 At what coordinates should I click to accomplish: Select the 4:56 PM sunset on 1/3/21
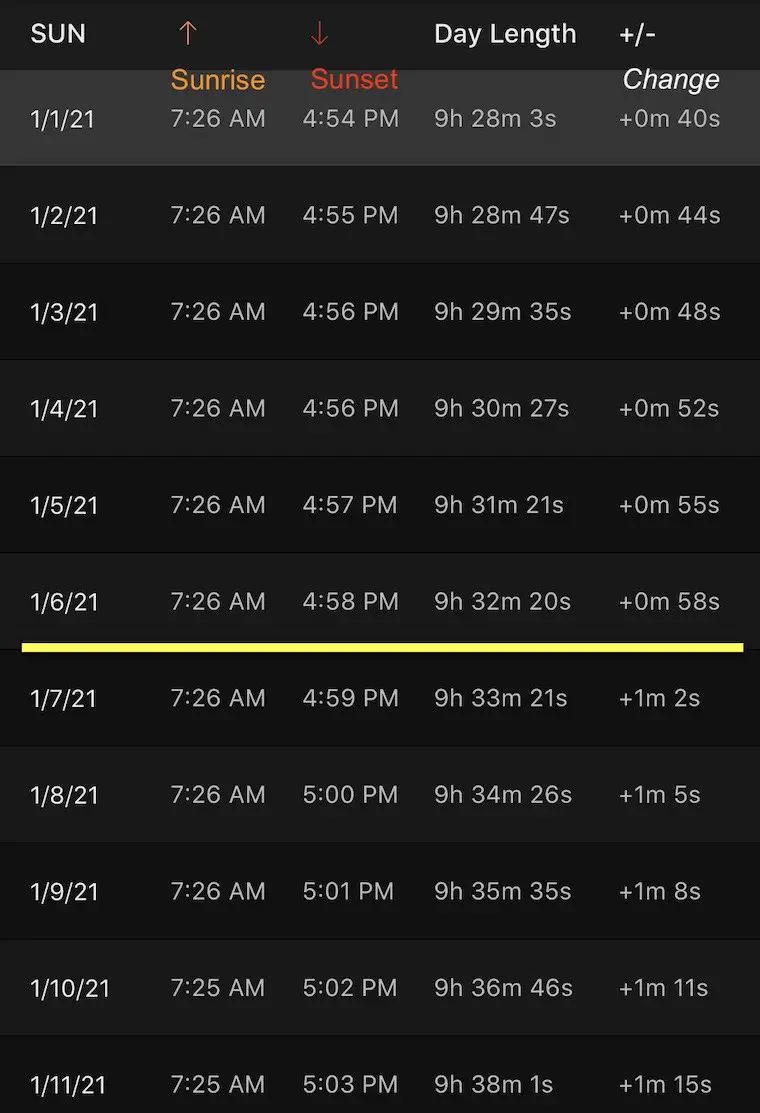tap(351, 312)
